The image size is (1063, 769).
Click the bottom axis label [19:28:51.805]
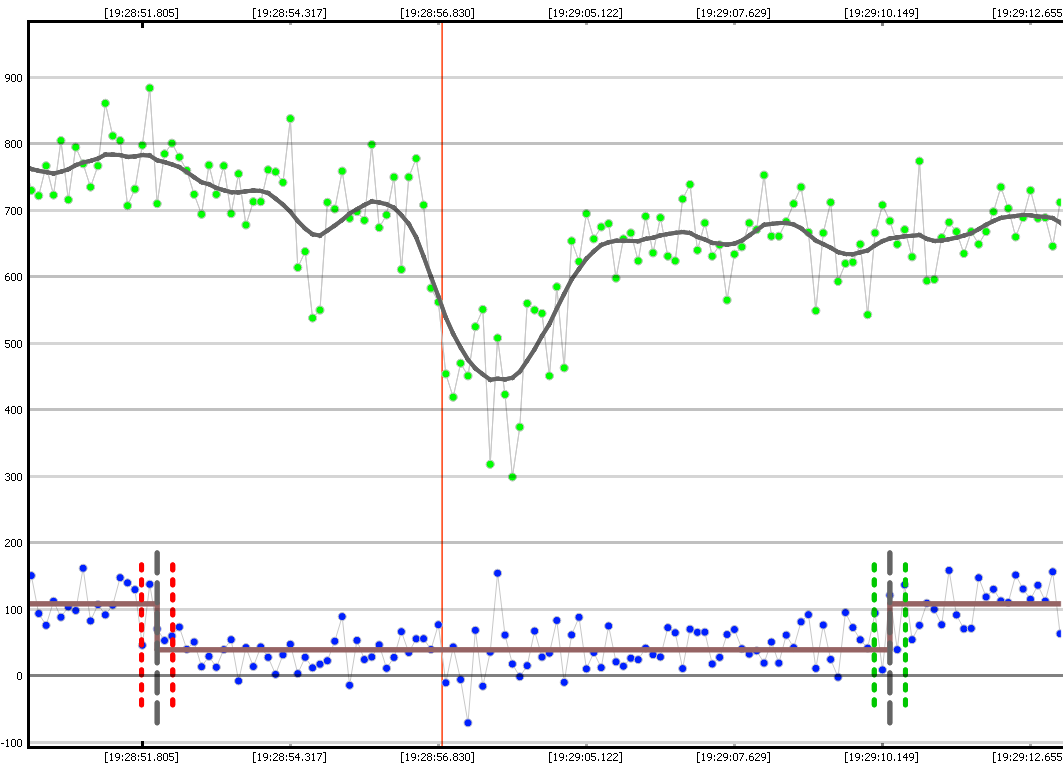click(141, 757)
